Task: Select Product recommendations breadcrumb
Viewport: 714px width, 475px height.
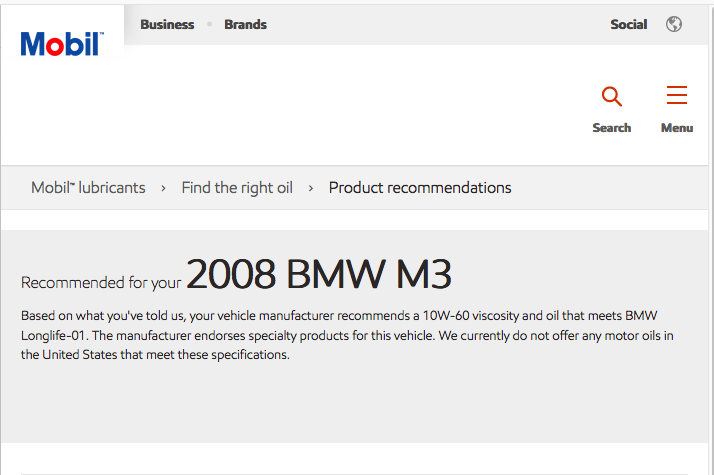Action: [420, 188]
